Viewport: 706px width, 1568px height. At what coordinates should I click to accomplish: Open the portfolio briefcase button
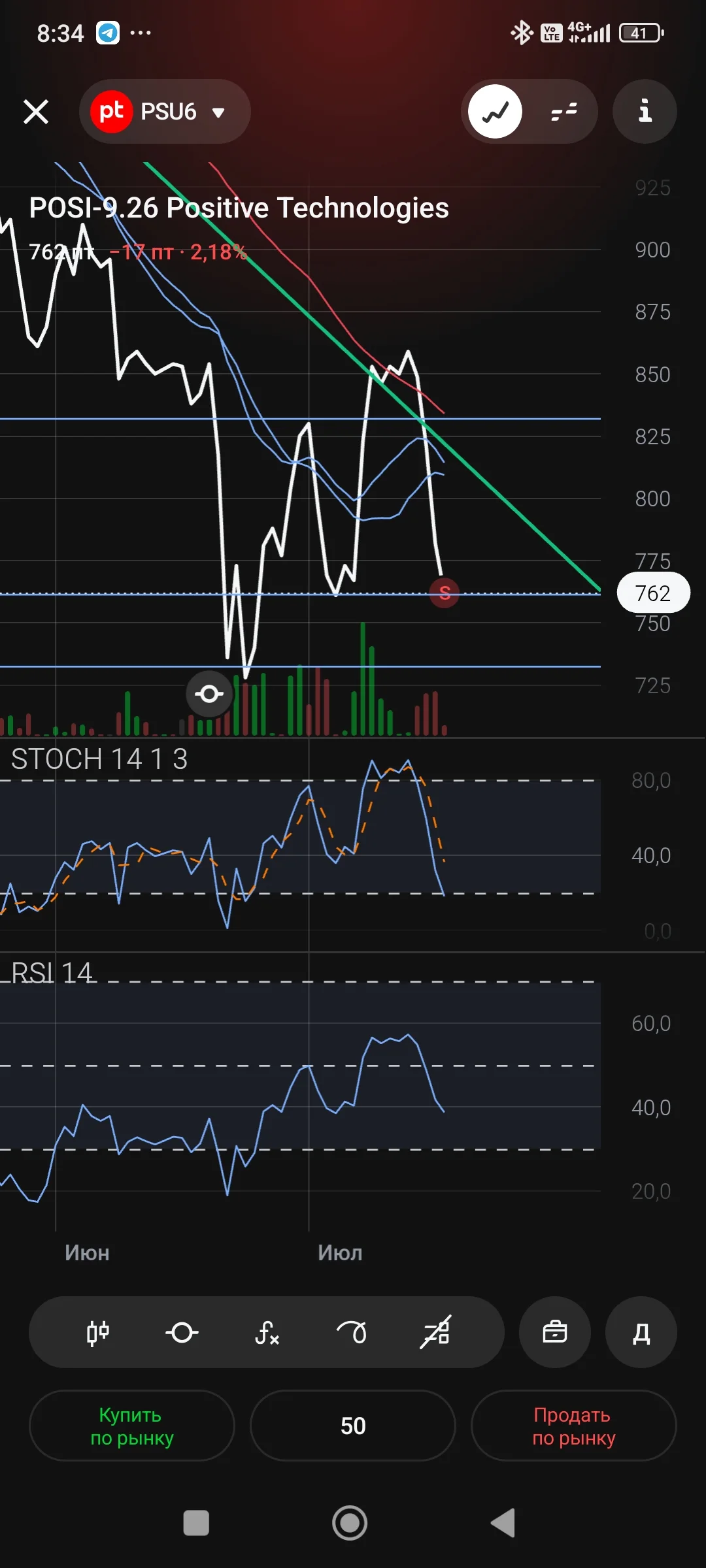555,1332
